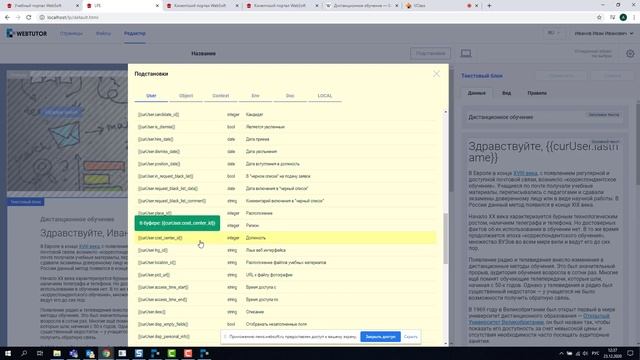Click browser back arrow

pyautogui.click(x=7, y=18)
